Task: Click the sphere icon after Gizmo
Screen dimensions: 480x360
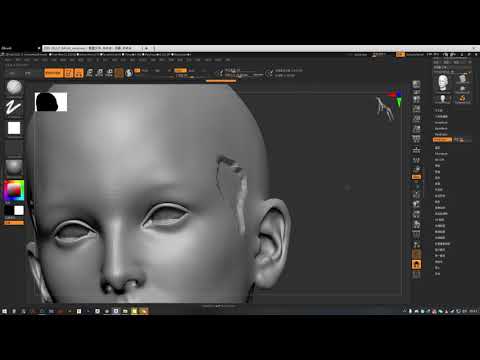Action: click(x=129, y=73)
